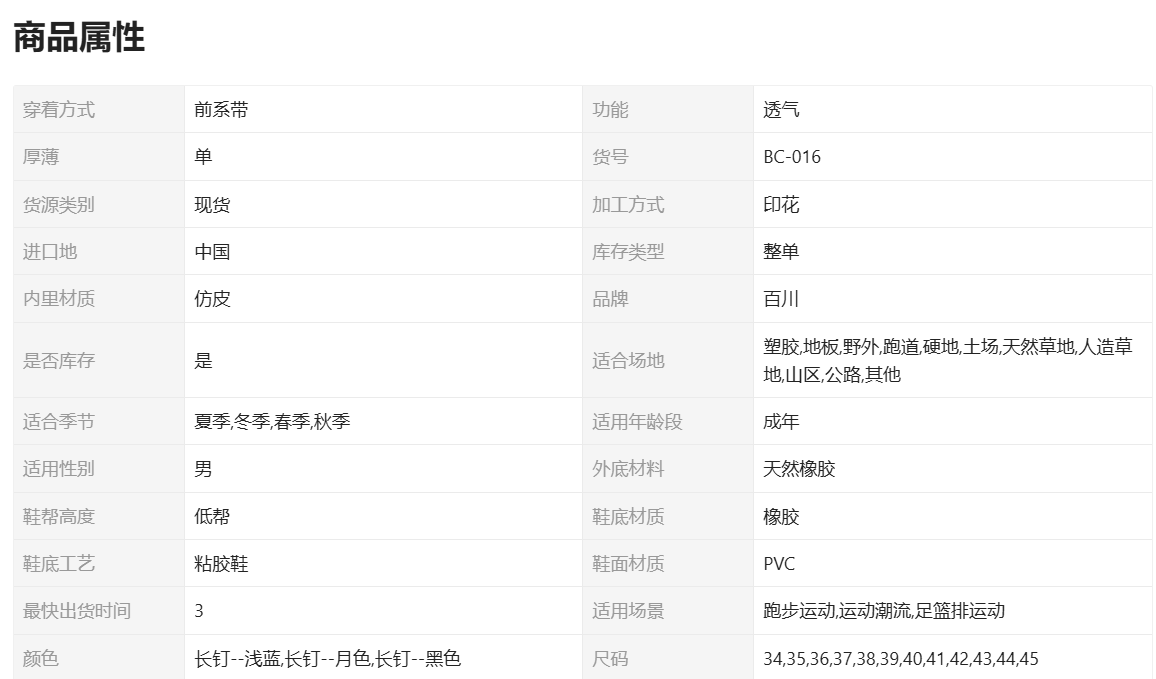Click the PVC upper material value

pyautogui.click(x=779, y=564)
